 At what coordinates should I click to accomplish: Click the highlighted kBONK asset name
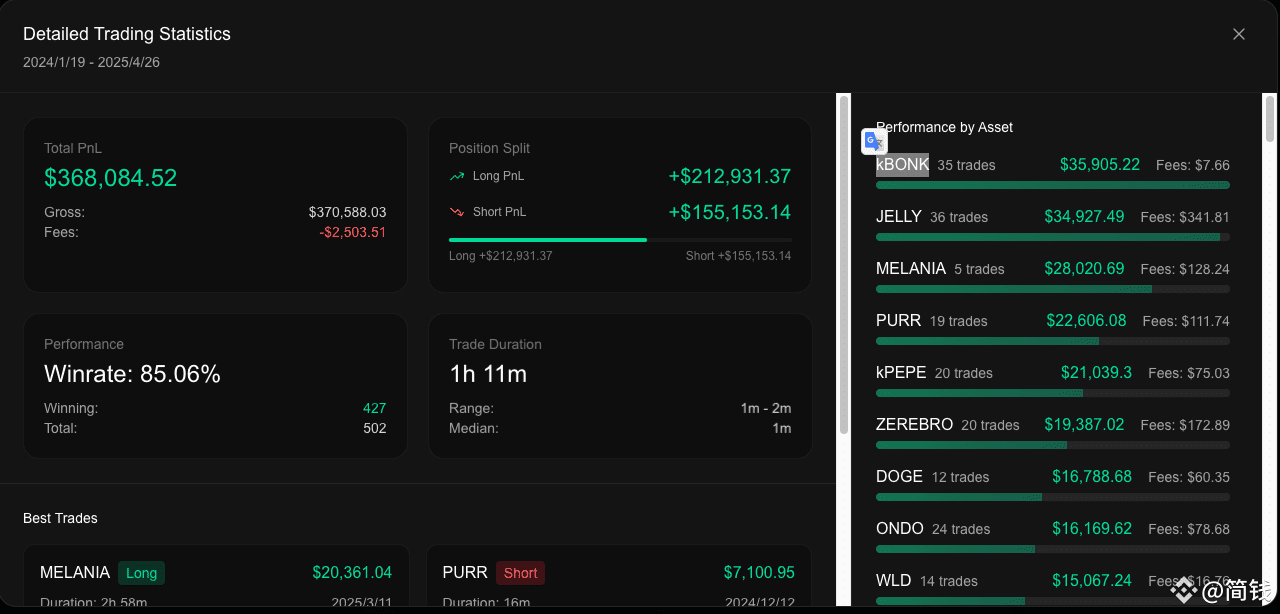pos(902,165)
